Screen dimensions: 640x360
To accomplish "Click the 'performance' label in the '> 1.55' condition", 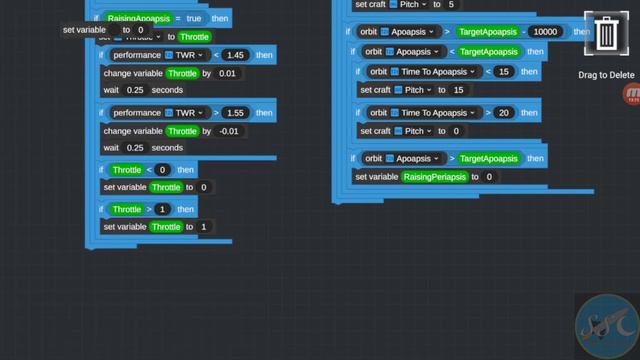I will coord(137,113).
